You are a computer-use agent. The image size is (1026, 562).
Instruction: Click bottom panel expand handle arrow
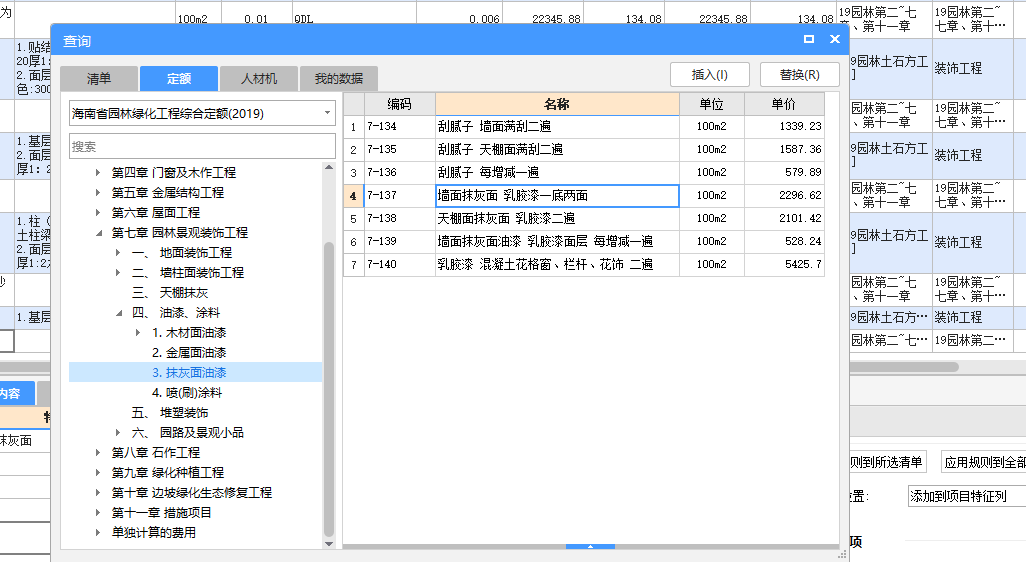pos(590,546)
